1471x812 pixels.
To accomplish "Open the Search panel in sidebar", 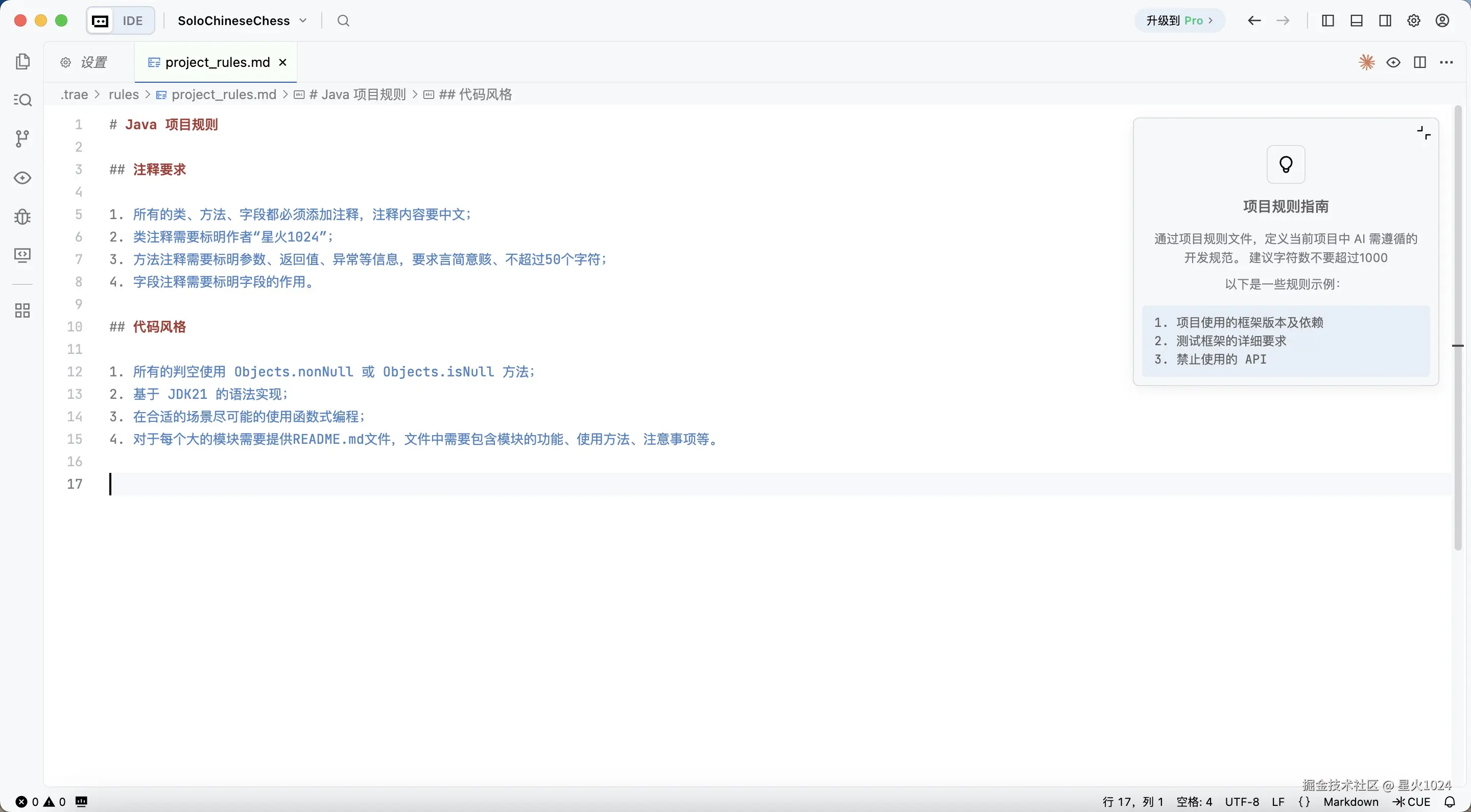I will [x=22, y=100].
